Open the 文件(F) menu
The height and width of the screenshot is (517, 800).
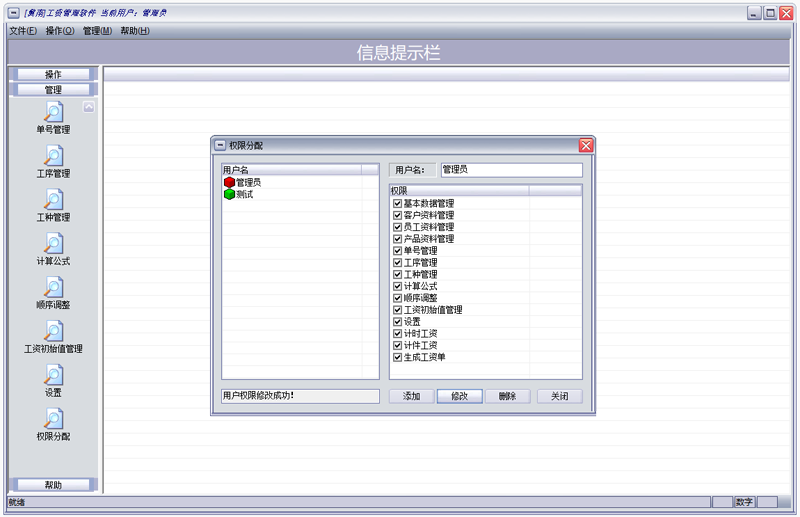click(23, 31)
